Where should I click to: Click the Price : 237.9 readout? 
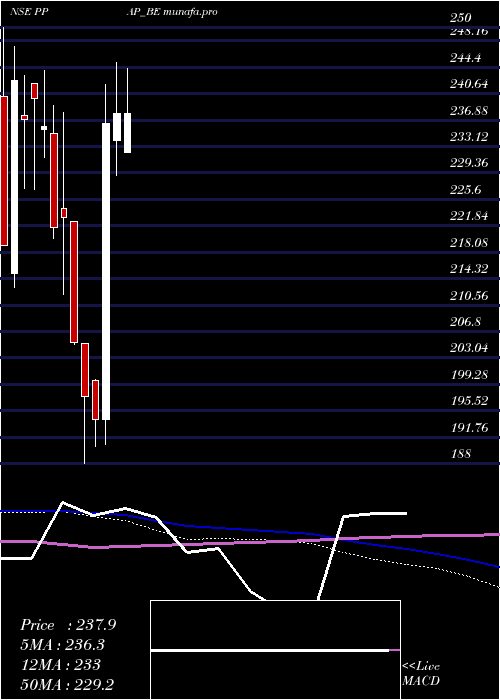68,625
